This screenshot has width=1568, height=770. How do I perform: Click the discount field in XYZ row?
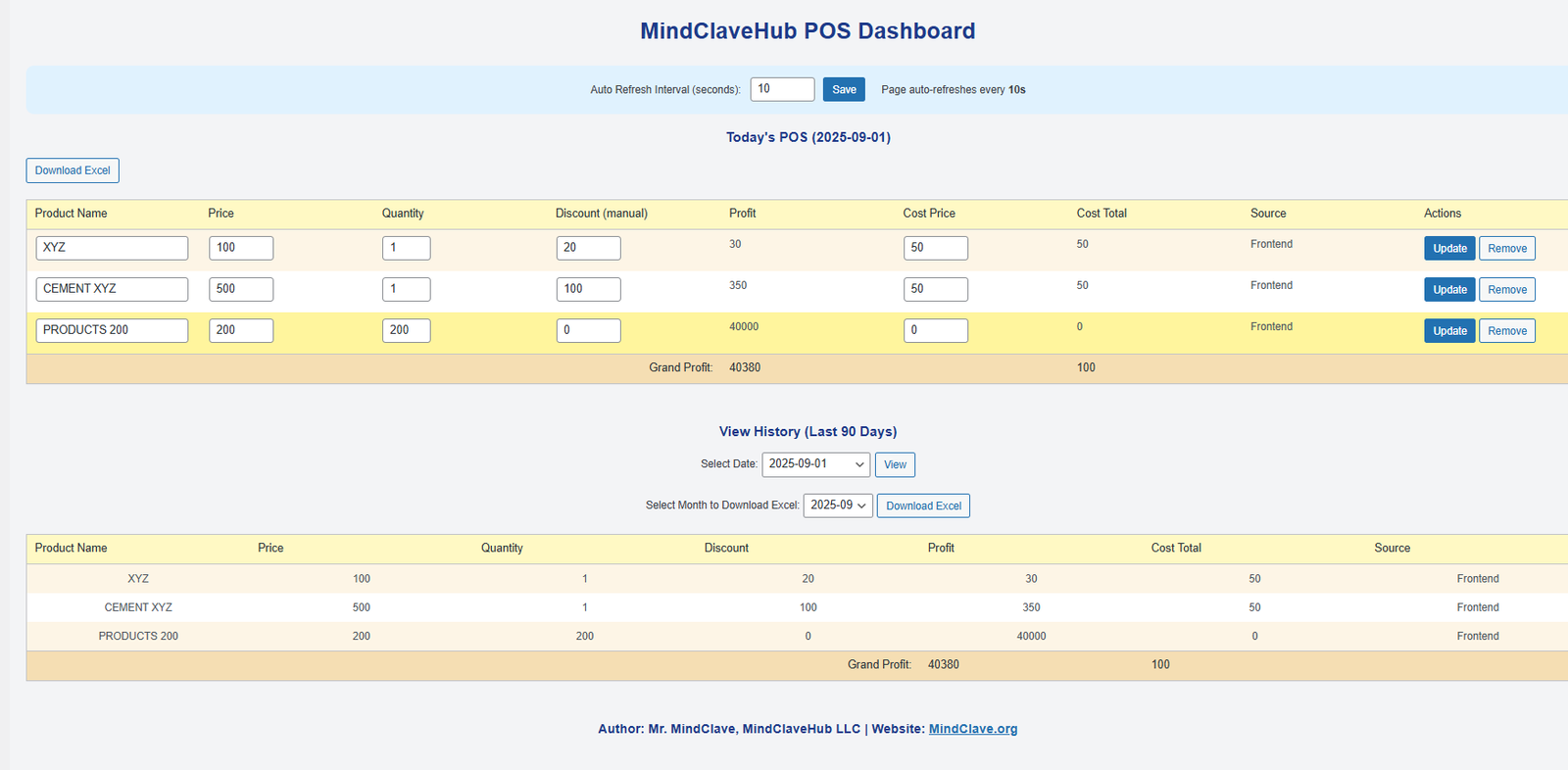pyautogui.click(x=588, y=248)
